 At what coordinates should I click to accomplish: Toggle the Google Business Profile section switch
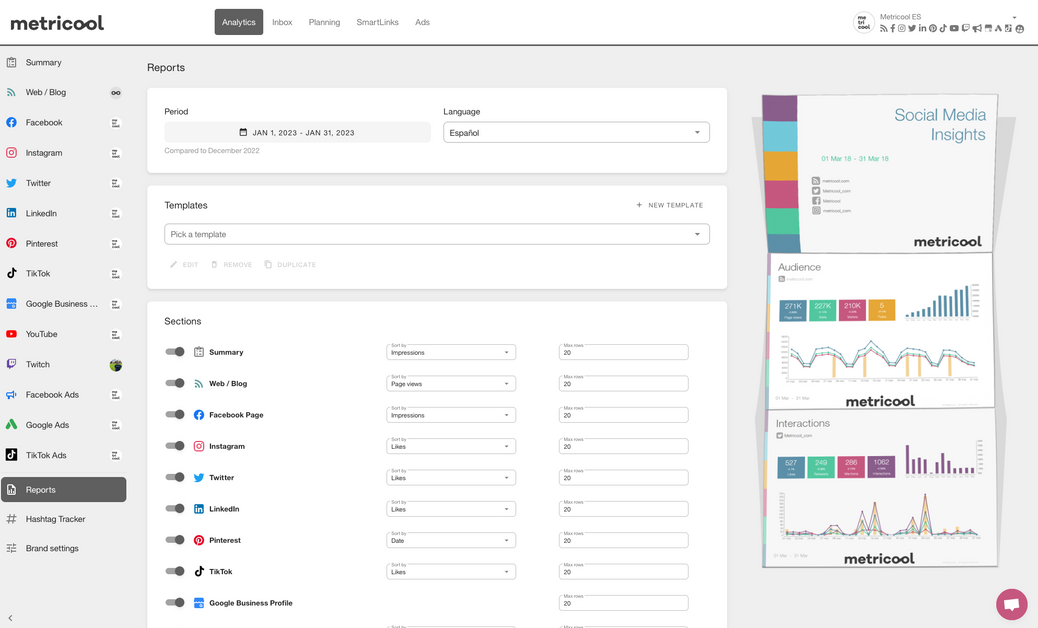point(175,602)
